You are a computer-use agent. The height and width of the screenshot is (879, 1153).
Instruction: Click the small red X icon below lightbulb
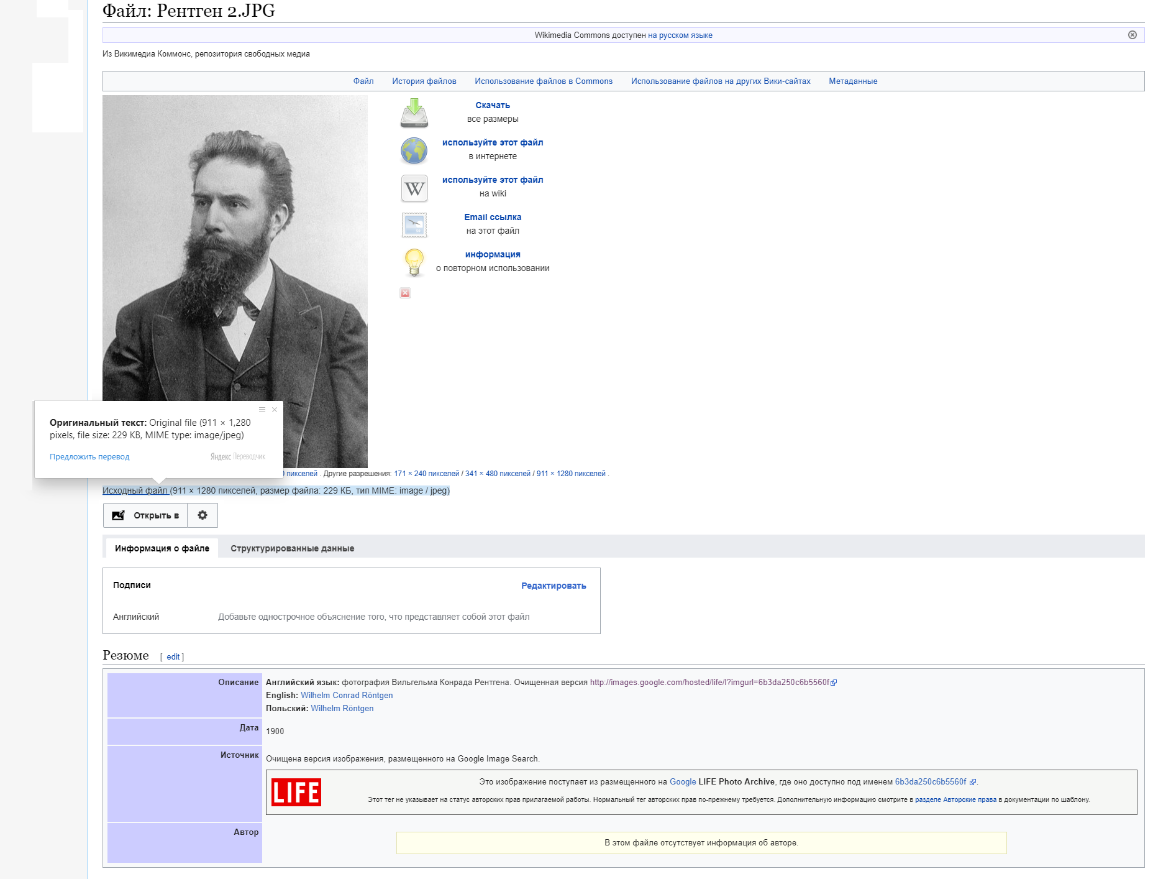405,293
